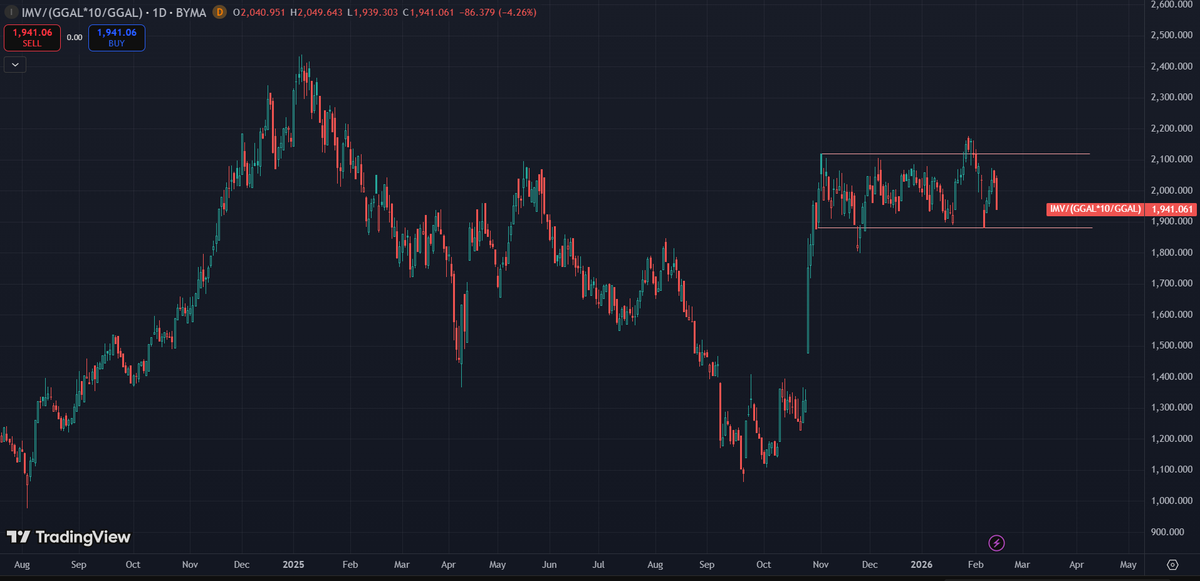Click the 2,200.000 price scale label

pyautogui.click(x=1171, y=129)
